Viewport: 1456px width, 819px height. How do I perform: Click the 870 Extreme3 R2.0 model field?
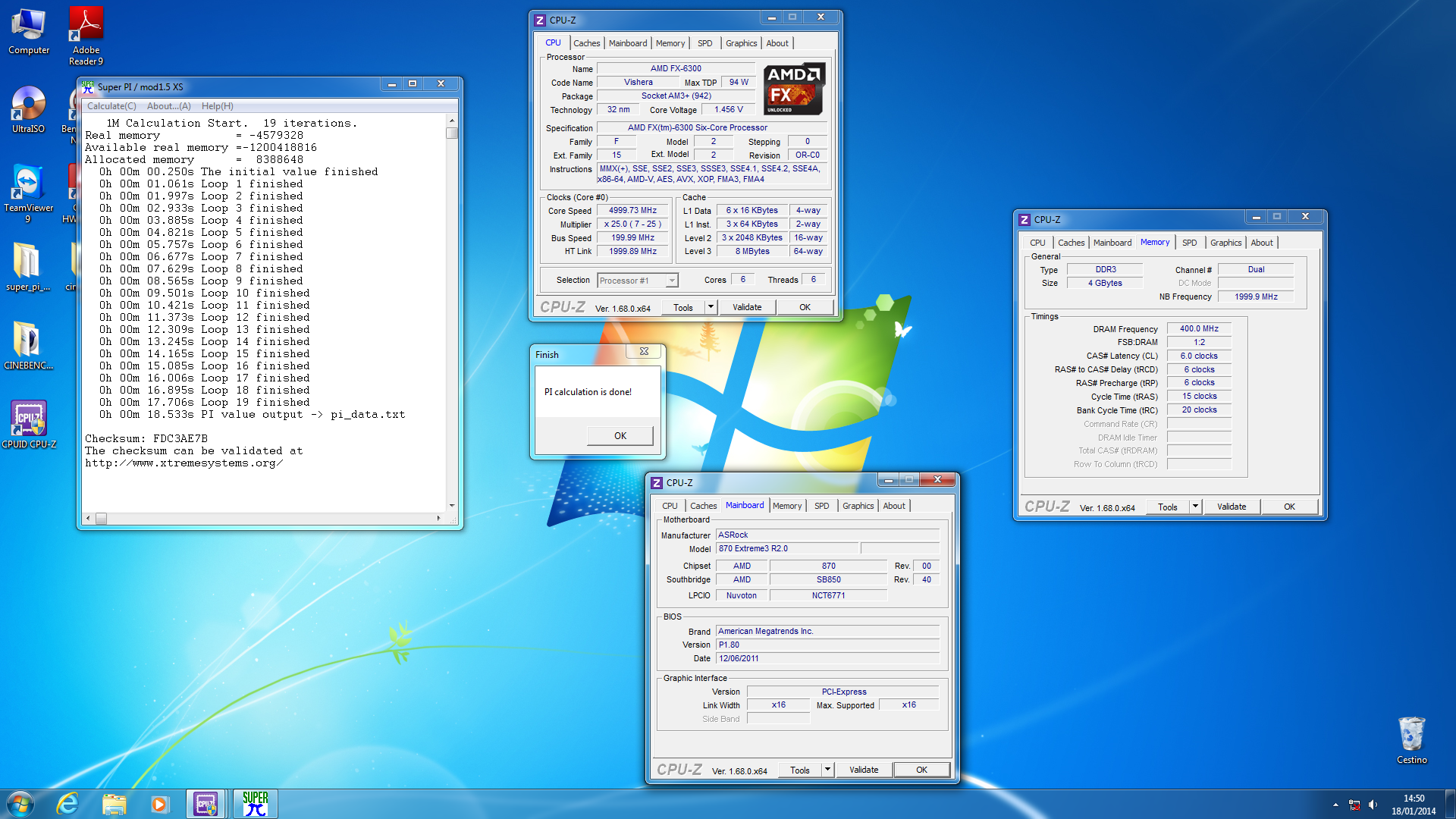point(787,548)
